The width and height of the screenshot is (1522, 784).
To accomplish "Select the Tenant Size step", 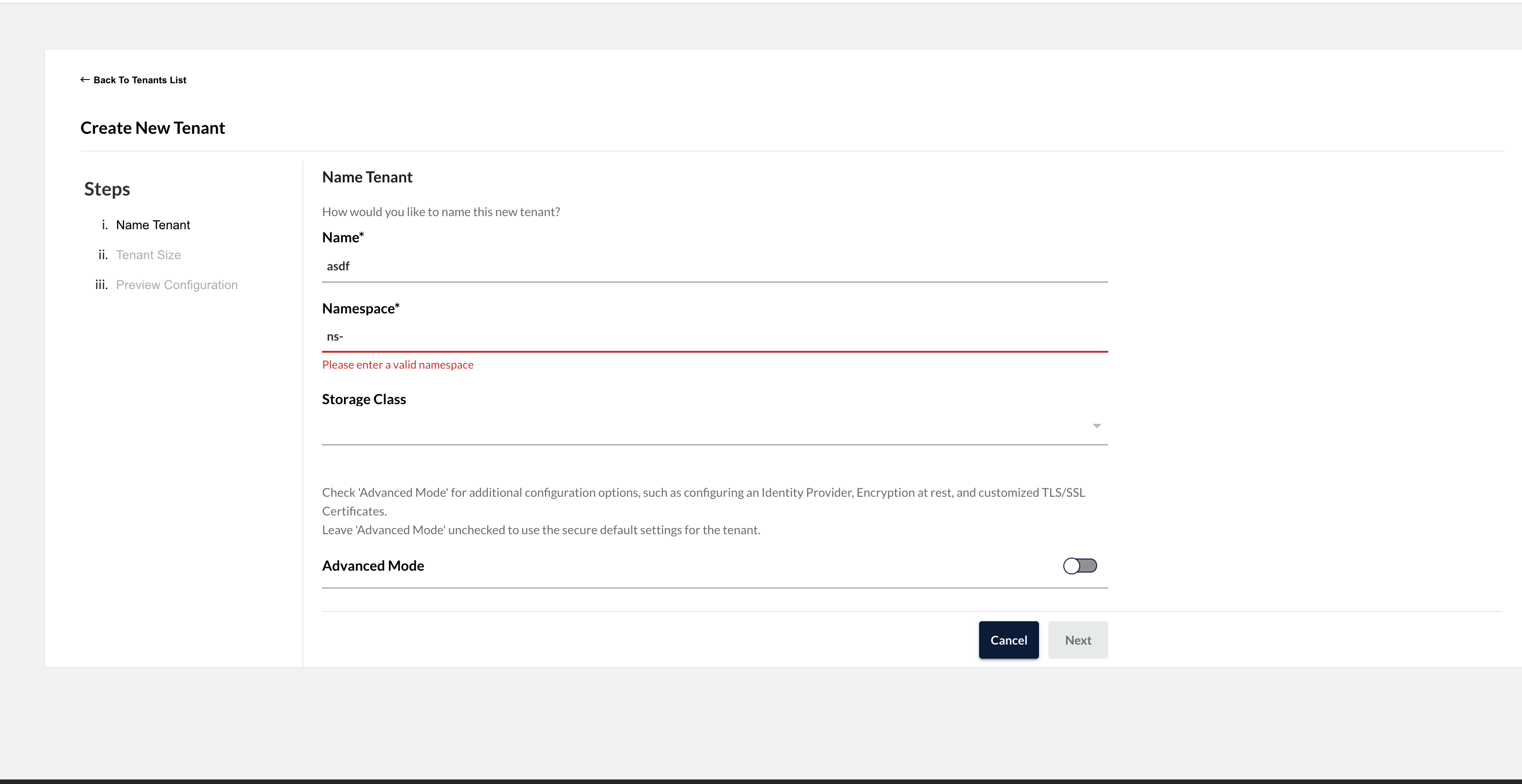I will point(148,255).
